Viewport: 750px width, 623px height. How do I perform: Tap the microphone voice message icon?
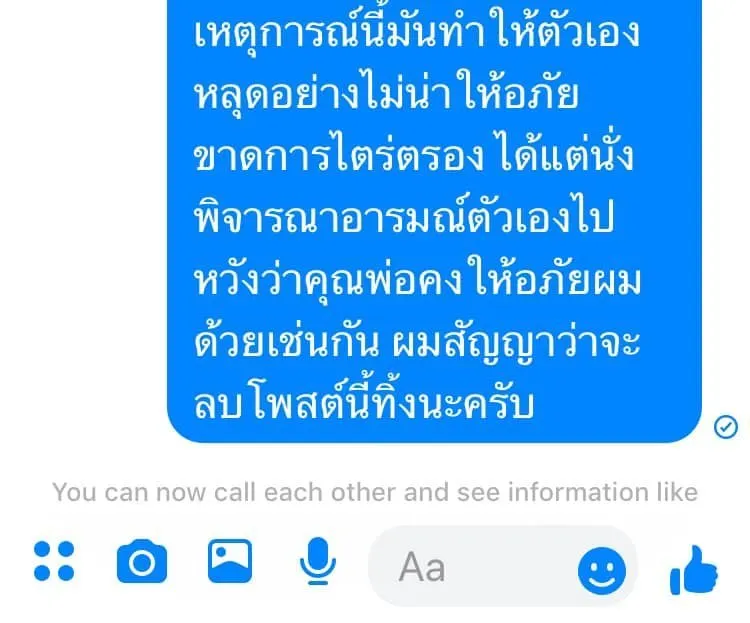click(318, 561)
